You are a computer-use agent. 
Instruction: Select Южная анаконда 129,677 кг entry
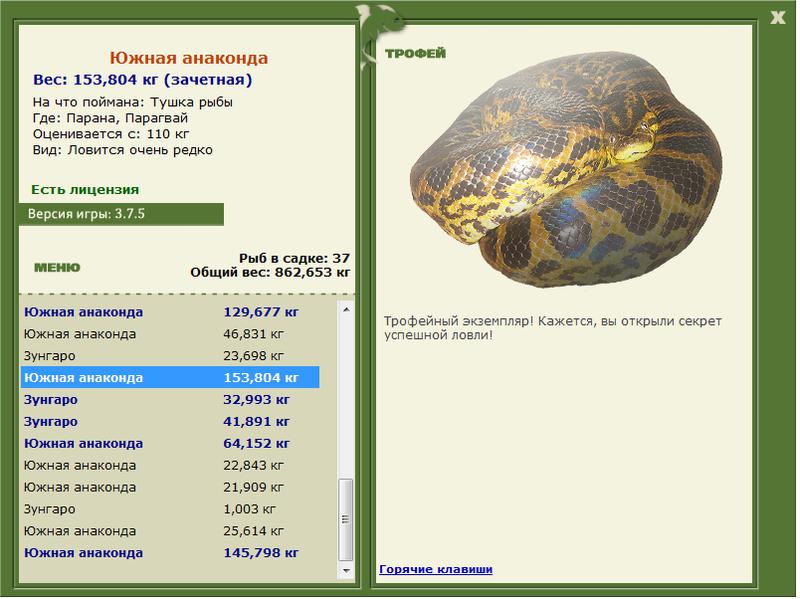[x=170, y=312]
